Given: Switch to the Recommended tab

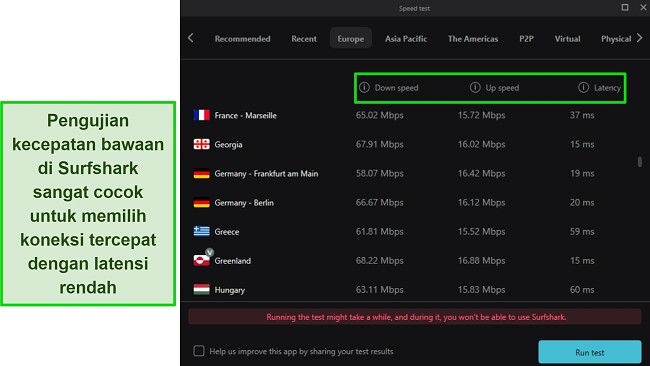Looking at the screenshot, I should point(243,39).
